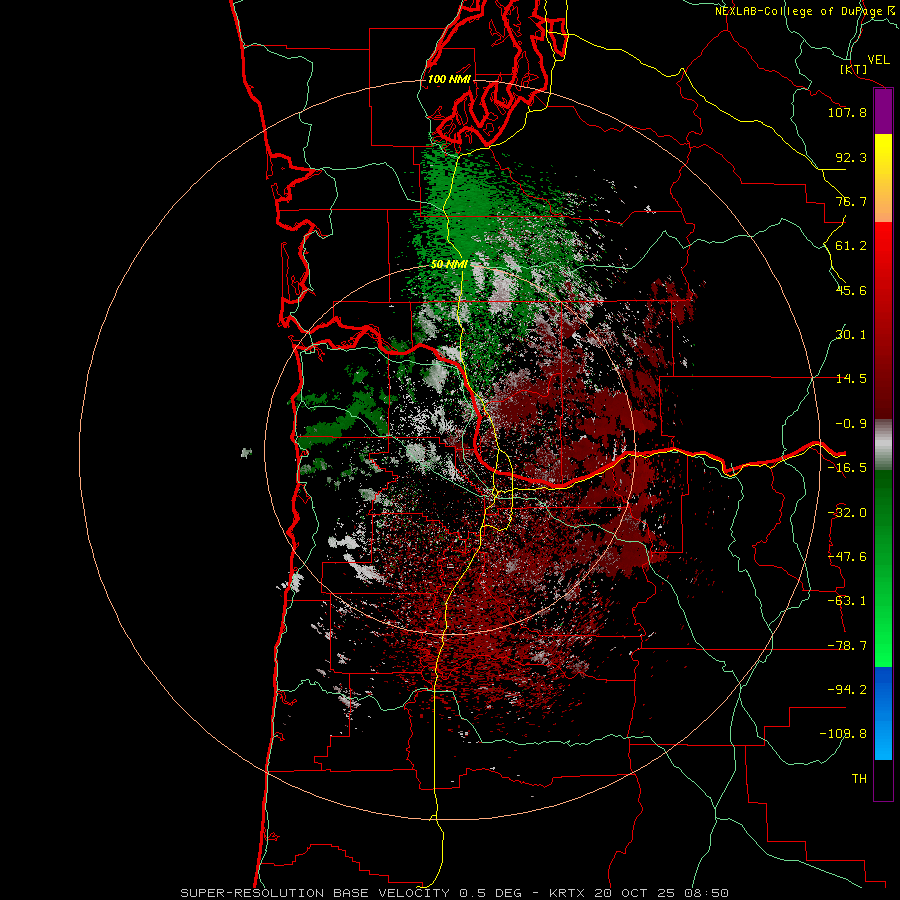Pick the blue segment of the color bar
The image size is (900, 900).
tap(883, 713)
